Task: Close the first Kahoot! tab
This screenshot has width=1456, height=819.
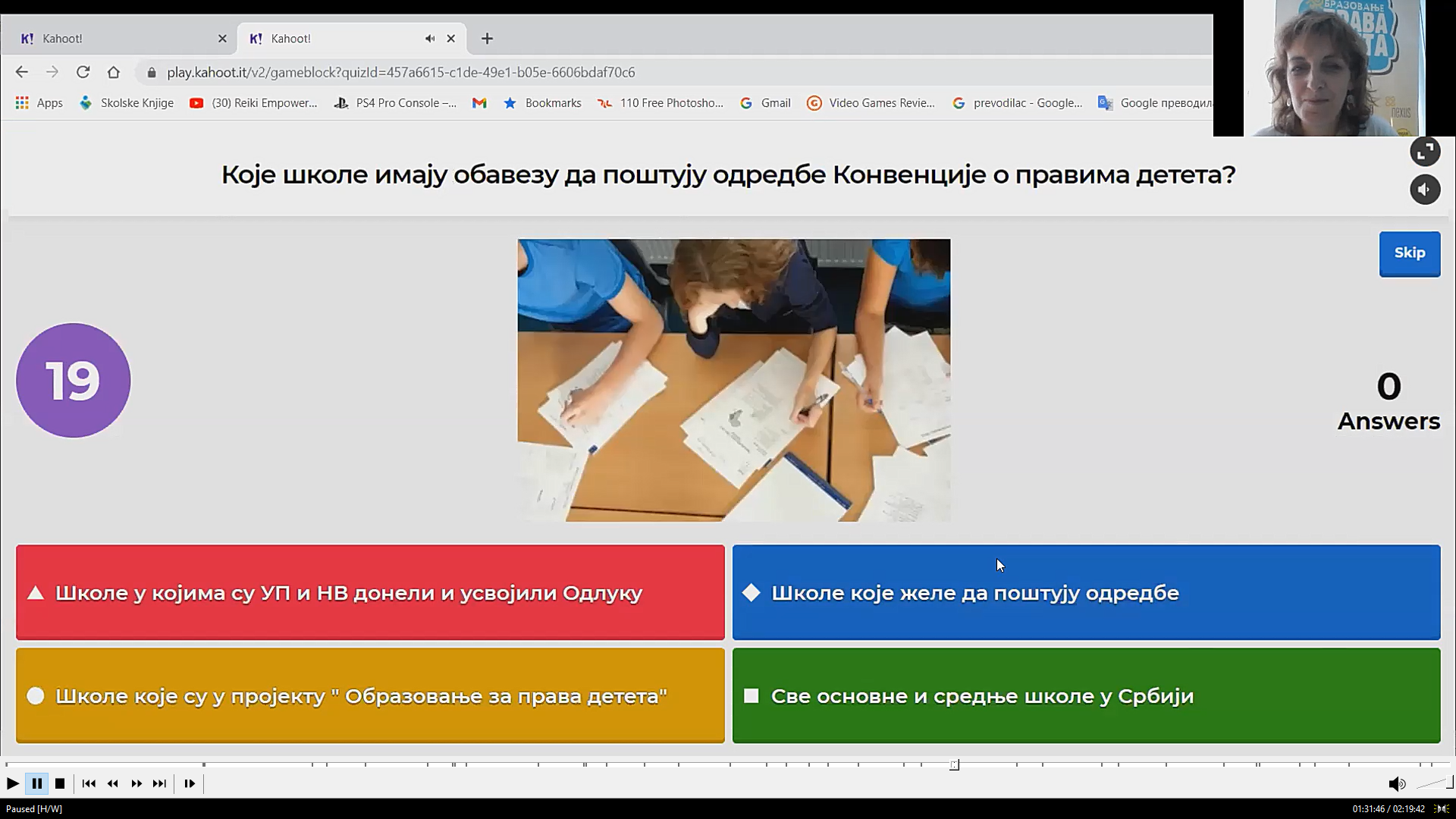Action: 222,39
